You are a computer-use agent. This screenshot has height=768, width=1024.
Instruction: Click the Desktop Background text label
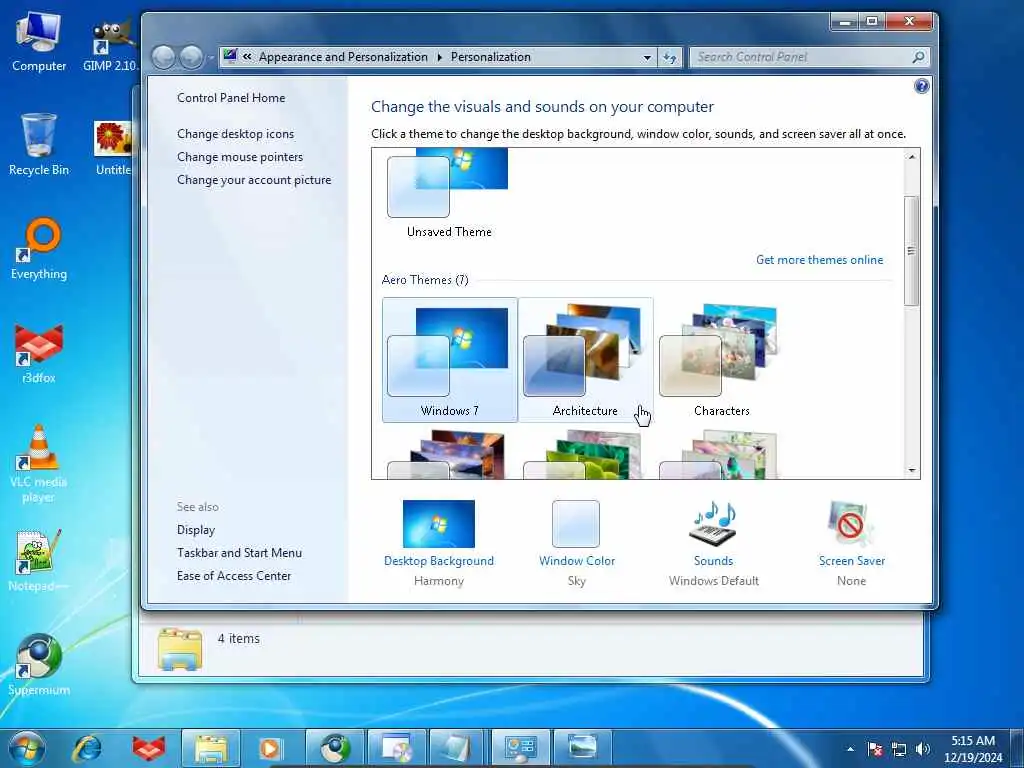tap(438, 561)
